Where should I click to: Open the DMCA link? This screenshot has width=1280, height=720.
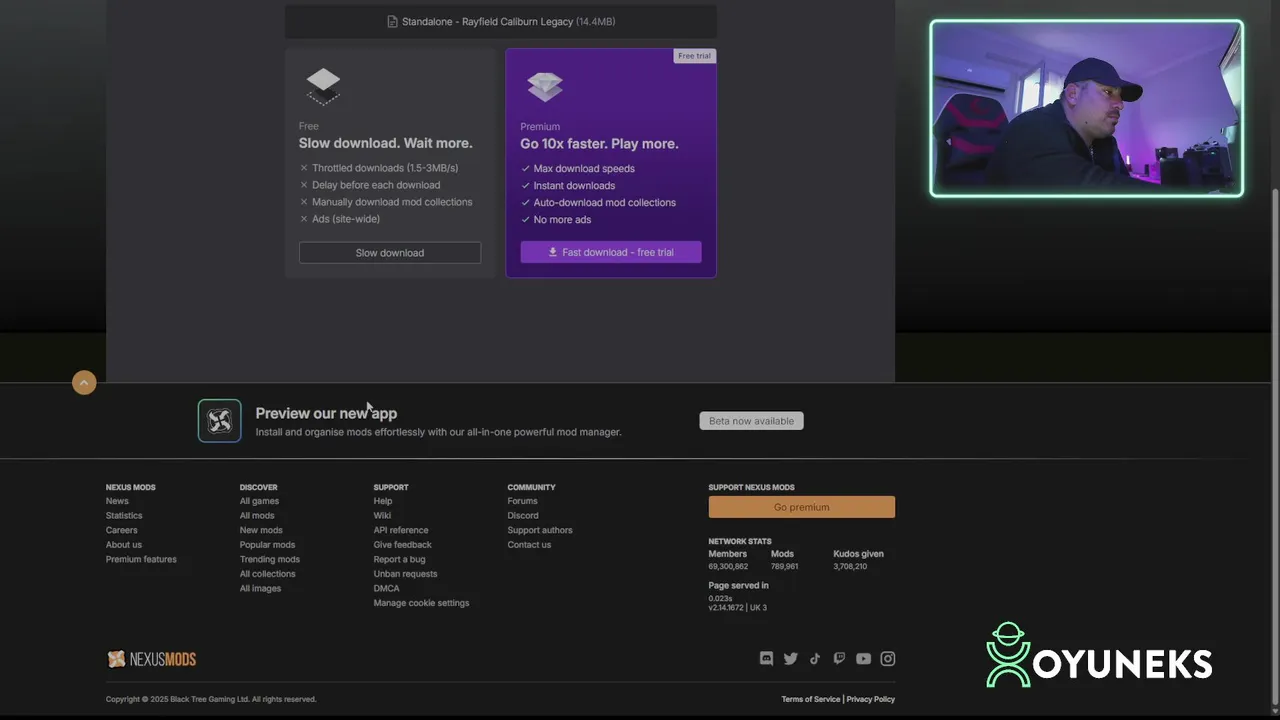[x=386, y=588]
